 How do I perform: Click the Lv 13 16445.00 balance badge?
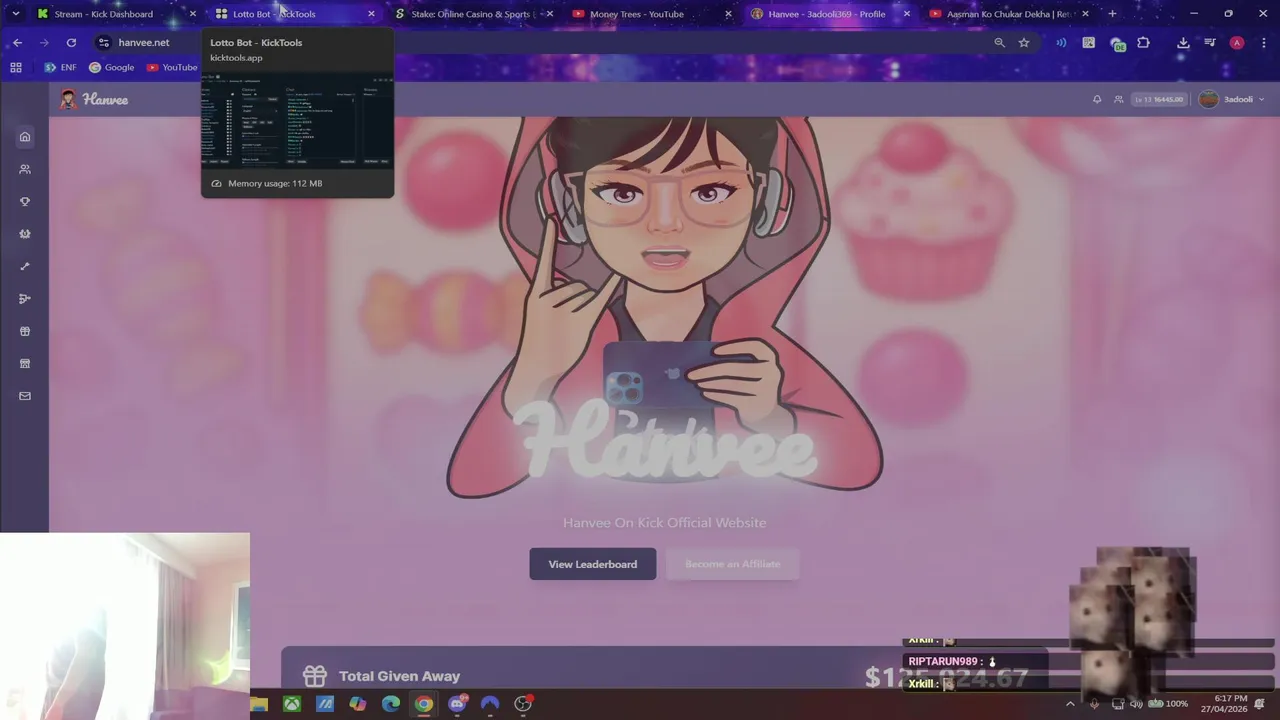tap(1159, 99)
